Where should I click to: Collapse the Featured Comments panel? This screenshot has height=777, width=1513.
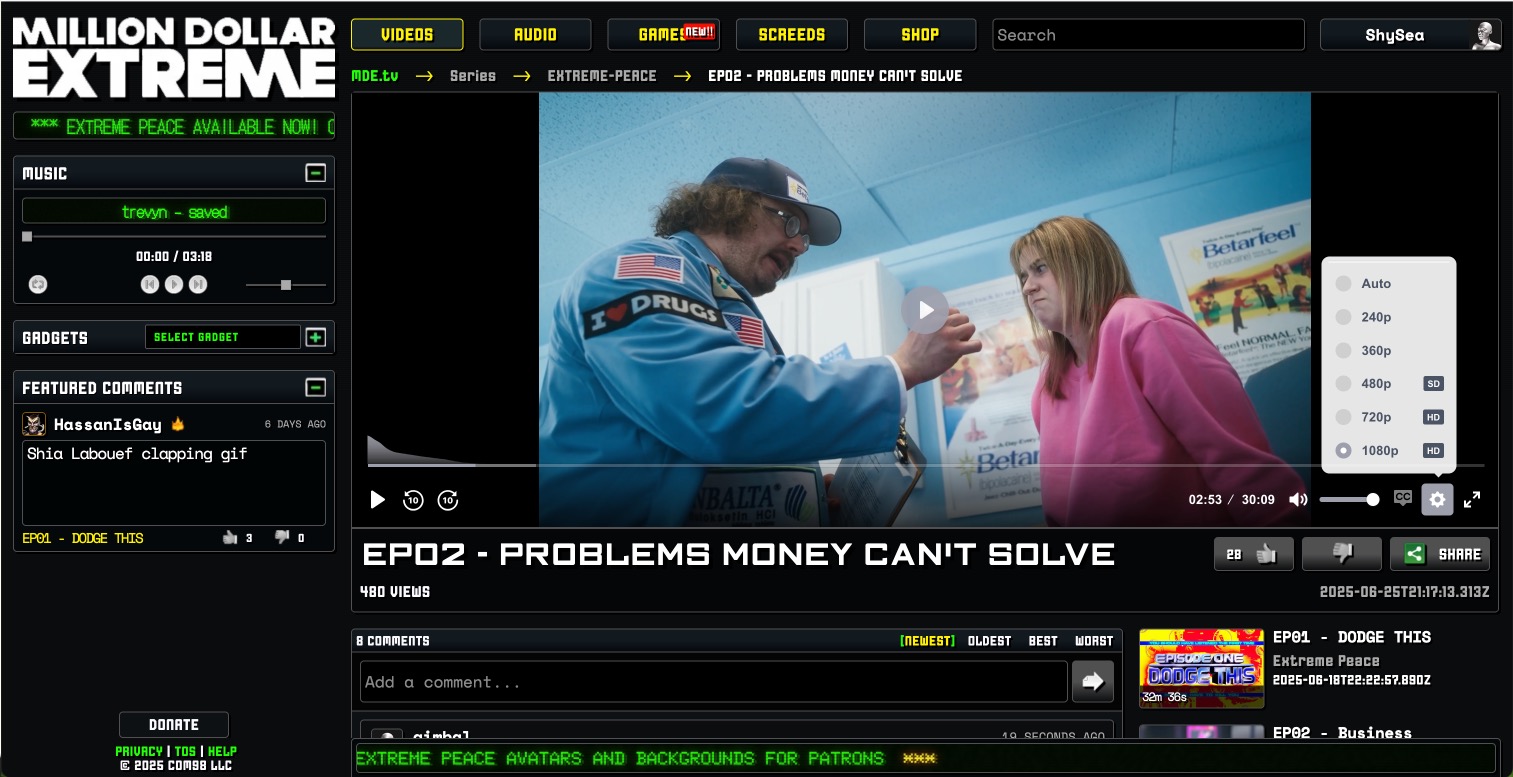pos(315,387)
